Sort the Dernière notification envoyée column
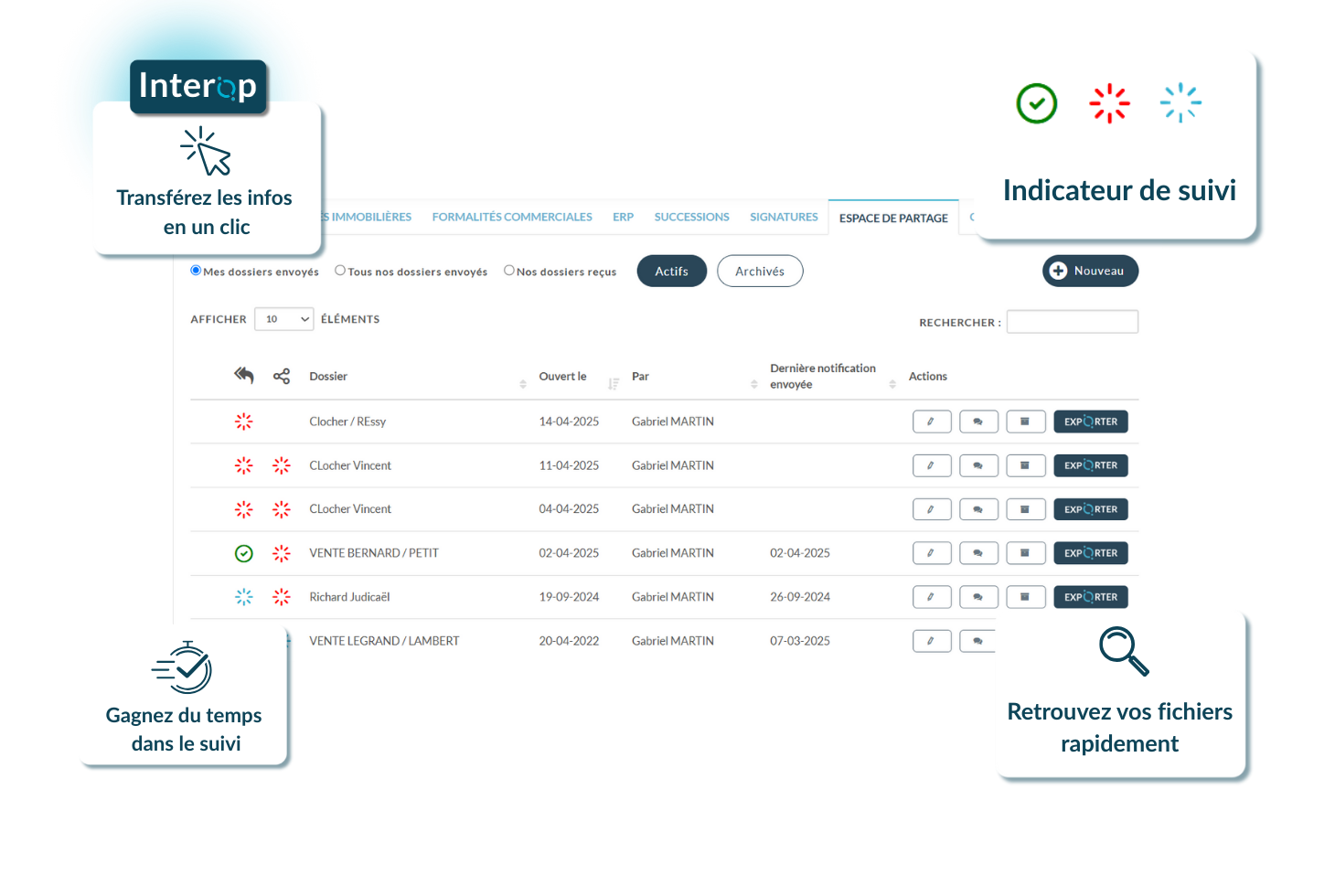The height and width of the screenshot is (896, 1335). click(x=893, y=383)
